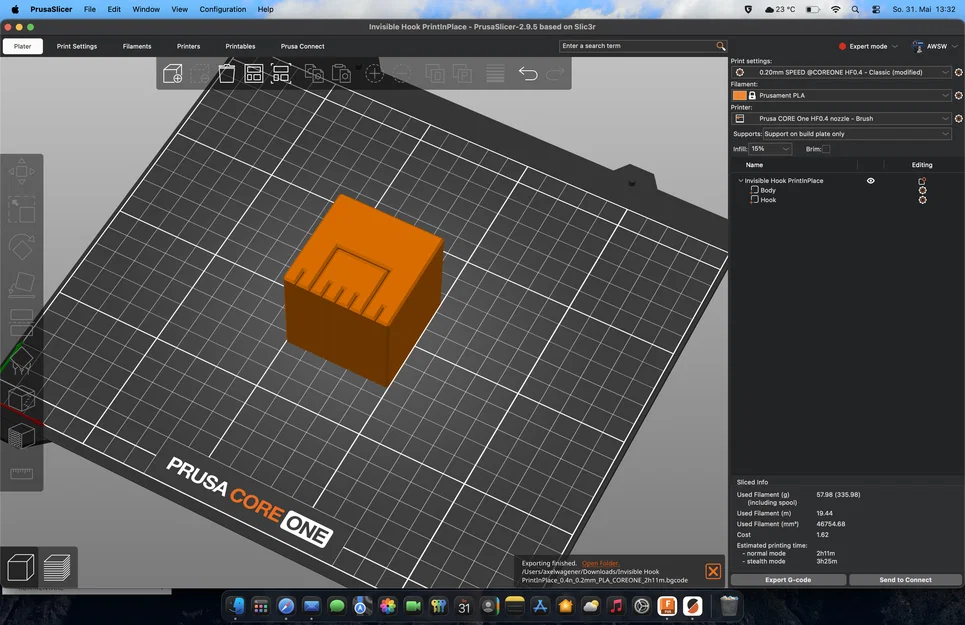Switch to Filaments tab

click(137, 46)
